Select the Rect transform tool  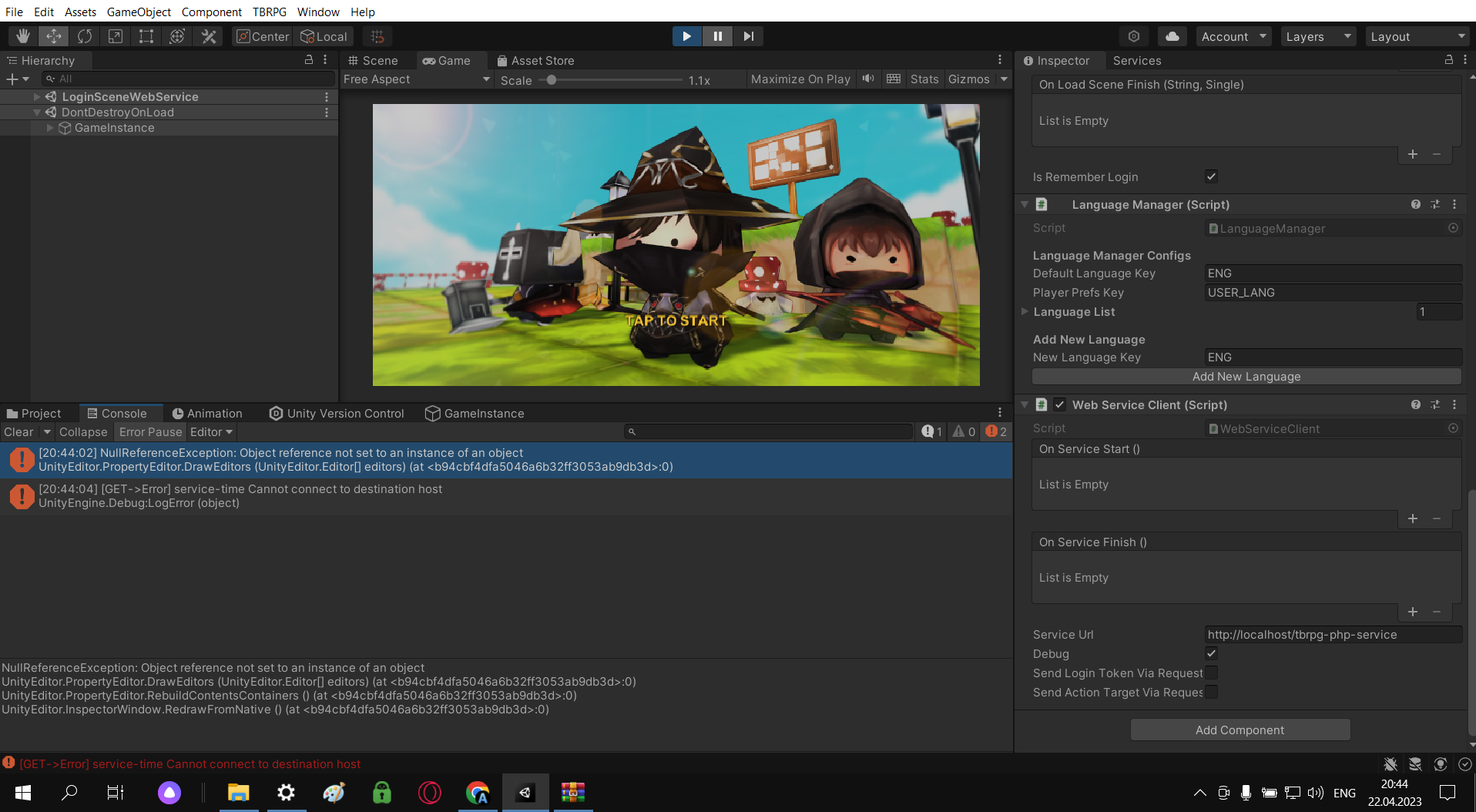(x=146, y=35)
